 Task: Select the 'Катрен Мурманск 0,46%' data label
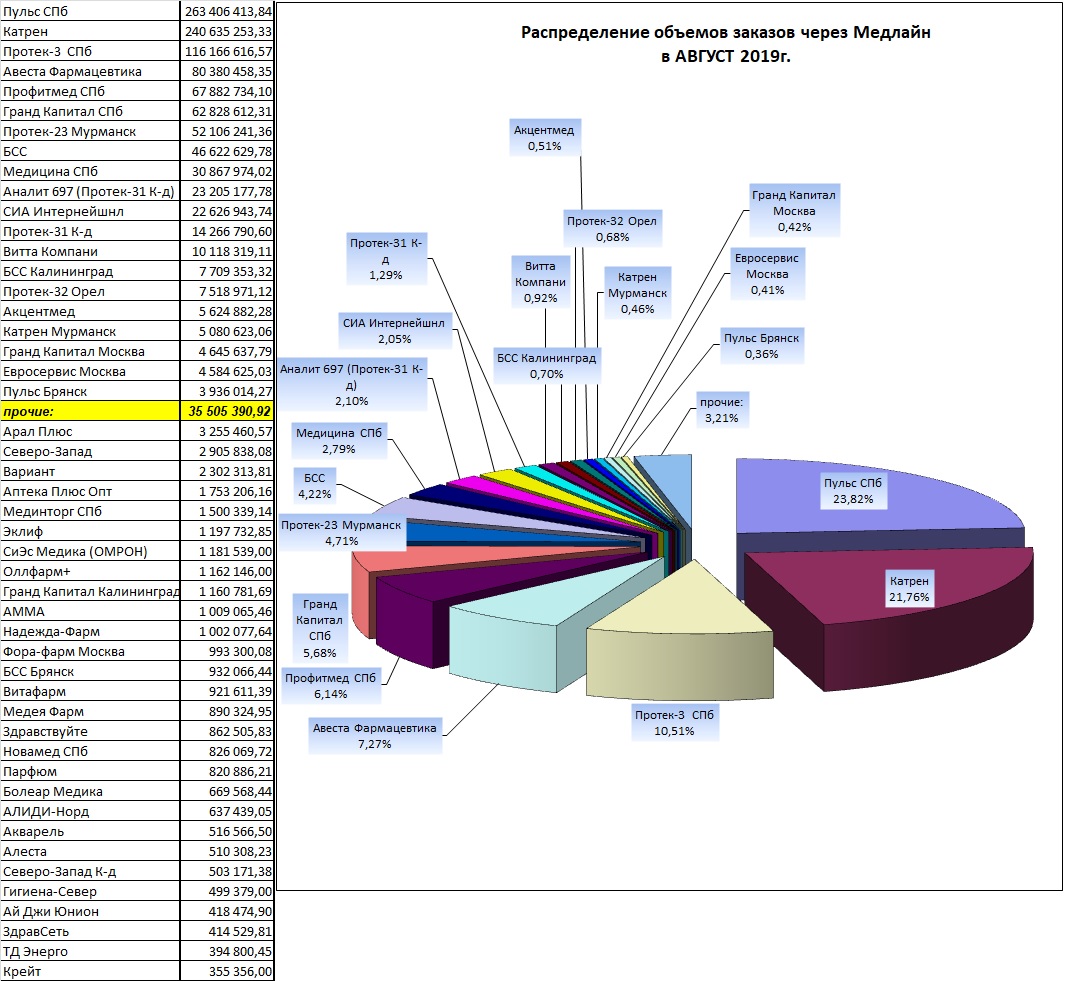click(x=638, y=293)
